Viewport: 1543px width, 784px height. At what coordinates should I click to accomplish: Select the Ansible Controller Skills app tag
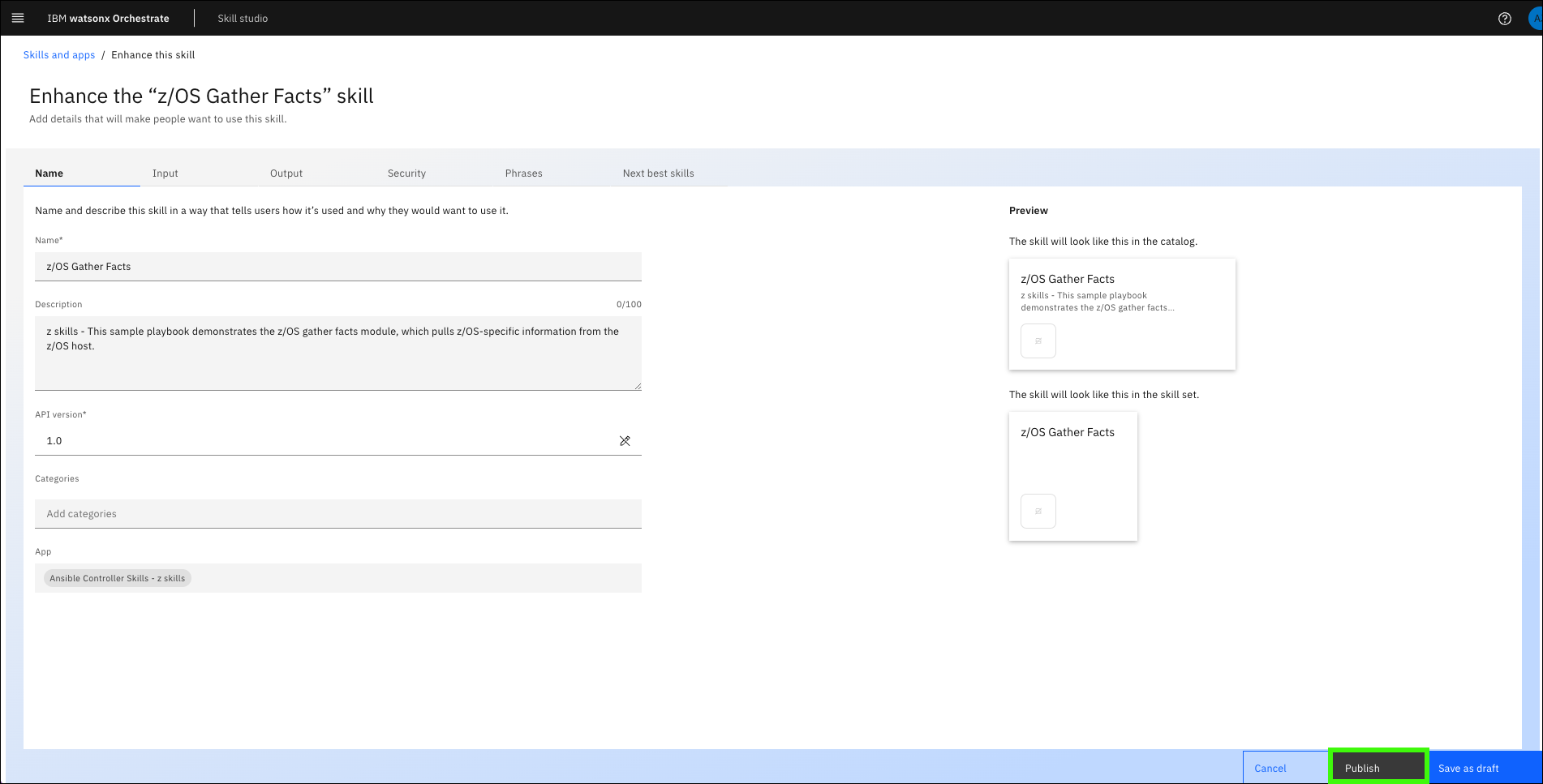point(118,578)
